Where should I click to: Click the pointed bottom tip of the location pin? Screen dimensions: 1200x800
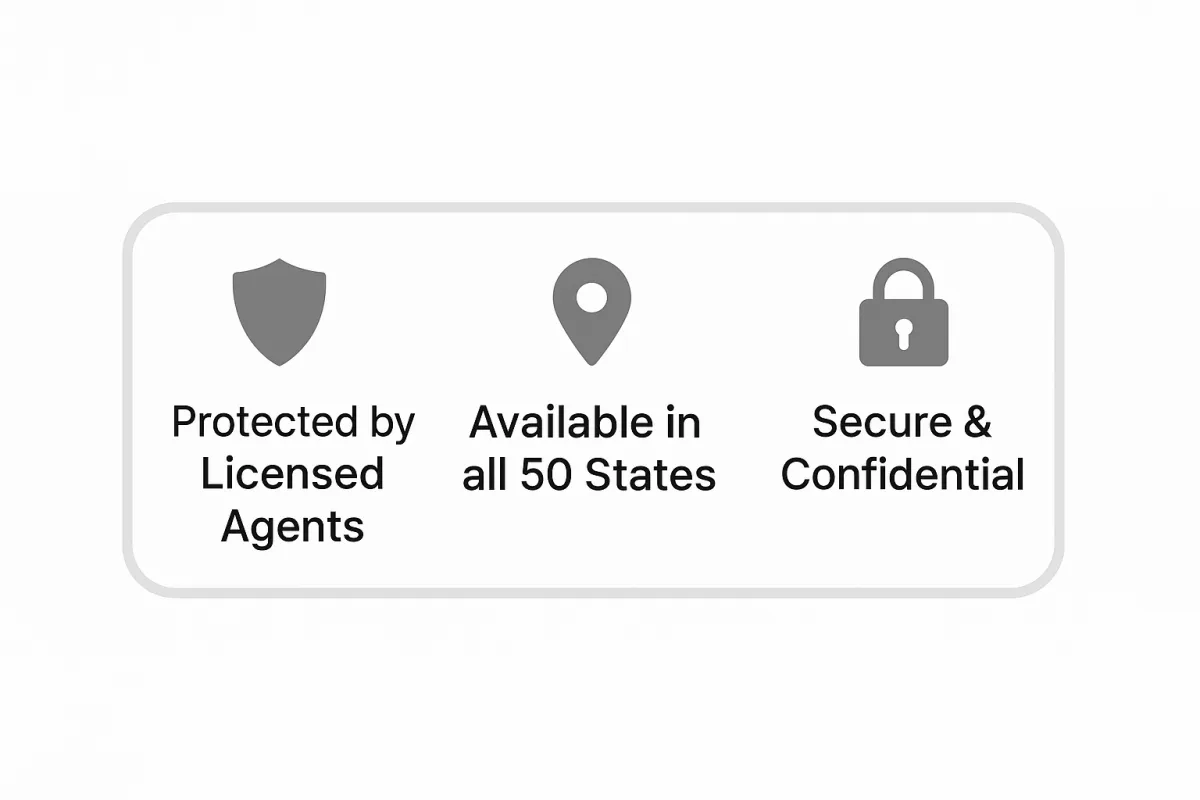tap(592, 358)
